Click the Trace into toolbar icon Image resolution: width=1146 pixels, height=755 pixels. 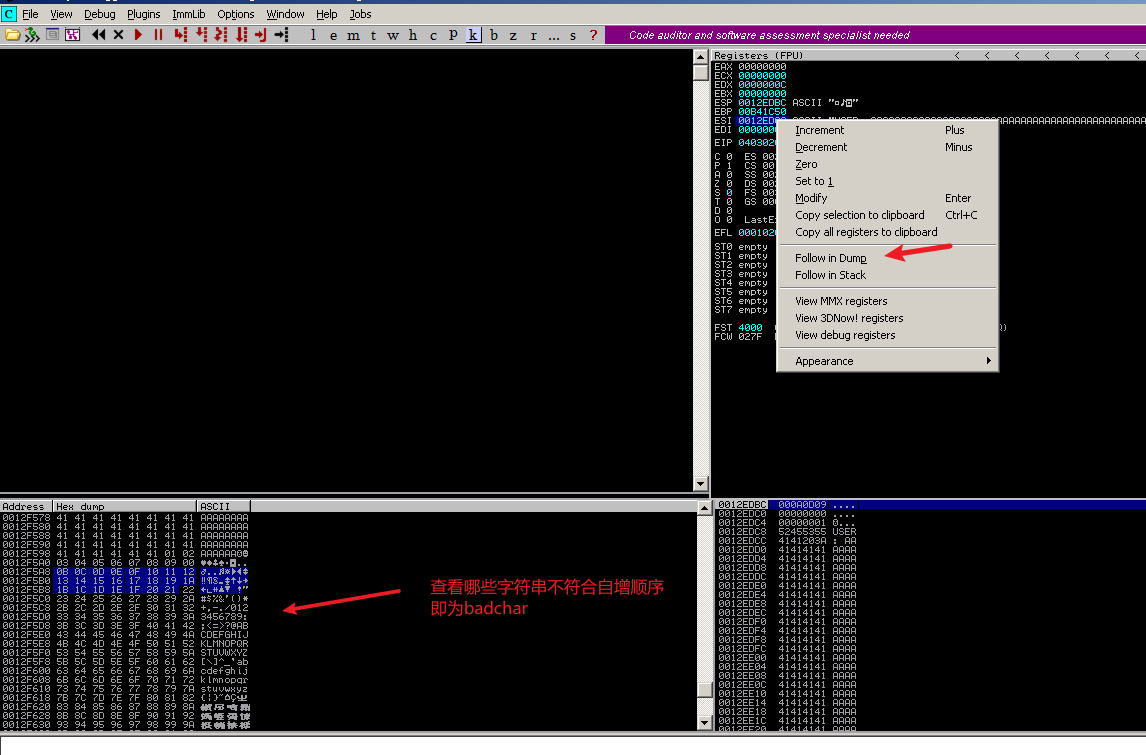coord(221,34)
